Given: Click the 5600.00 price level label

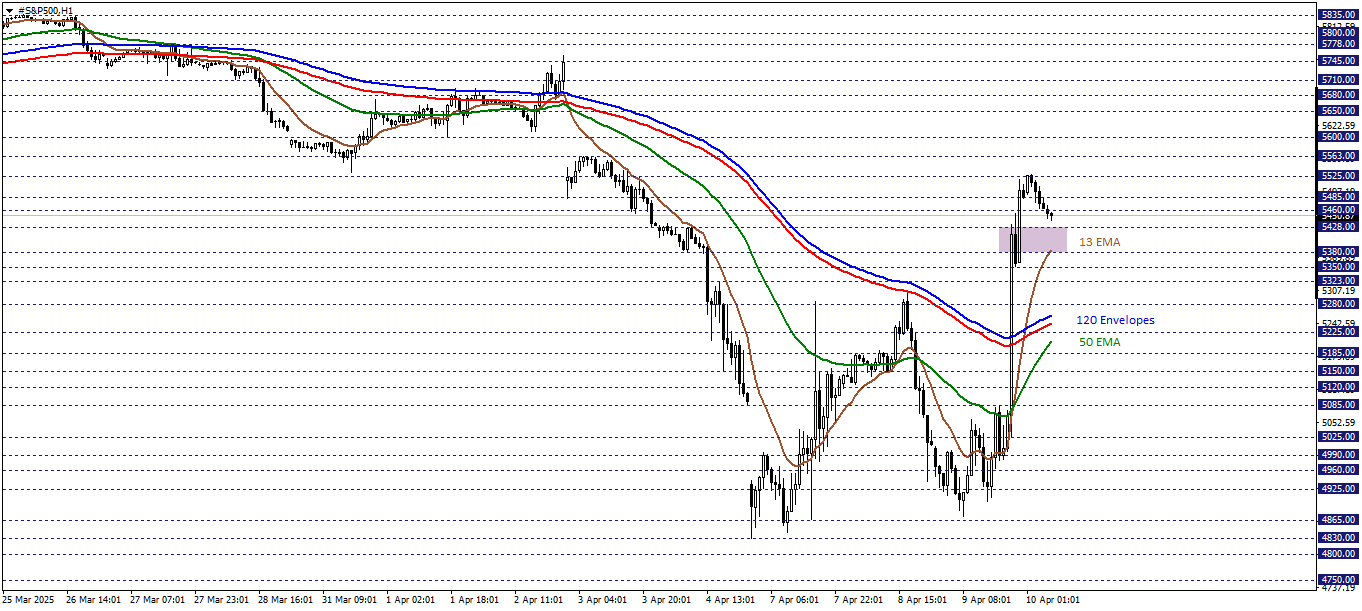Looking at the screenshot, I should click(x=1338, y=137).
